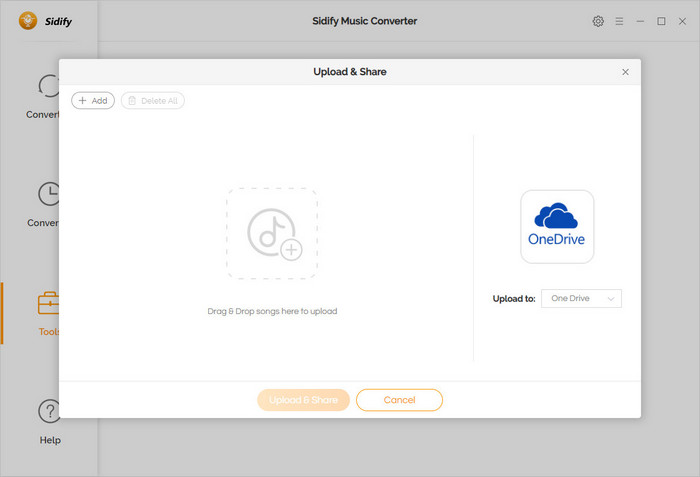
Task: Open the Upload to dropdown
Action: point(581,298)
